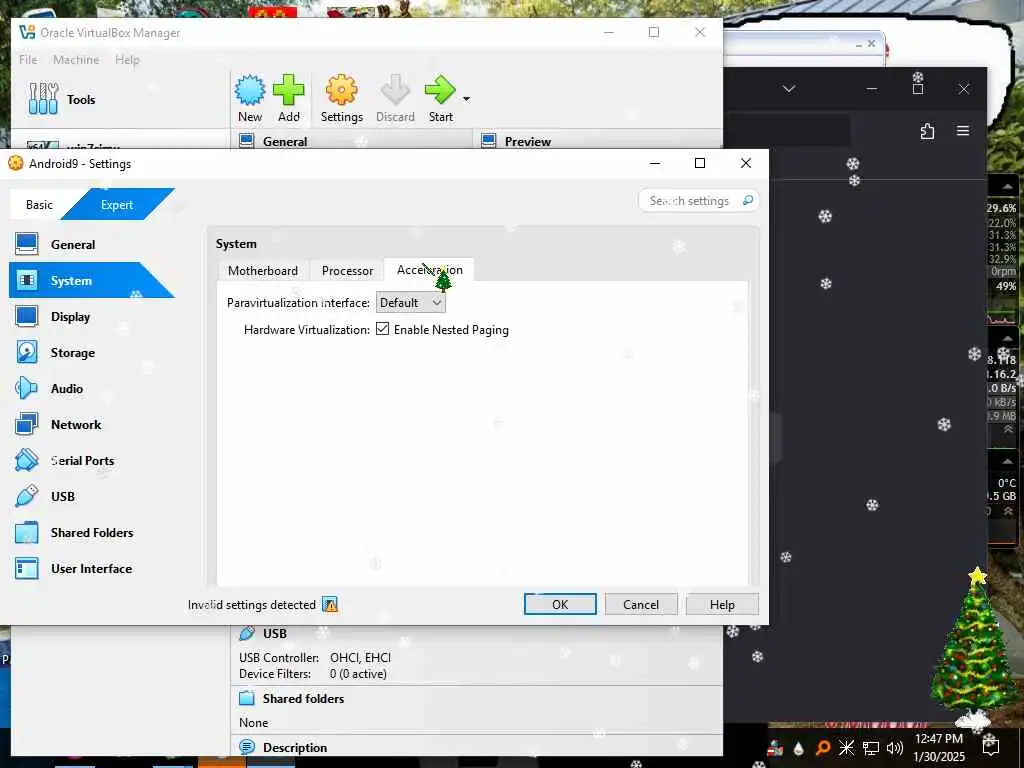This screenshot has height=768, width=1024.
Task: Click the extensions puzzle icon in dark window
Action: tap(927, 131)
